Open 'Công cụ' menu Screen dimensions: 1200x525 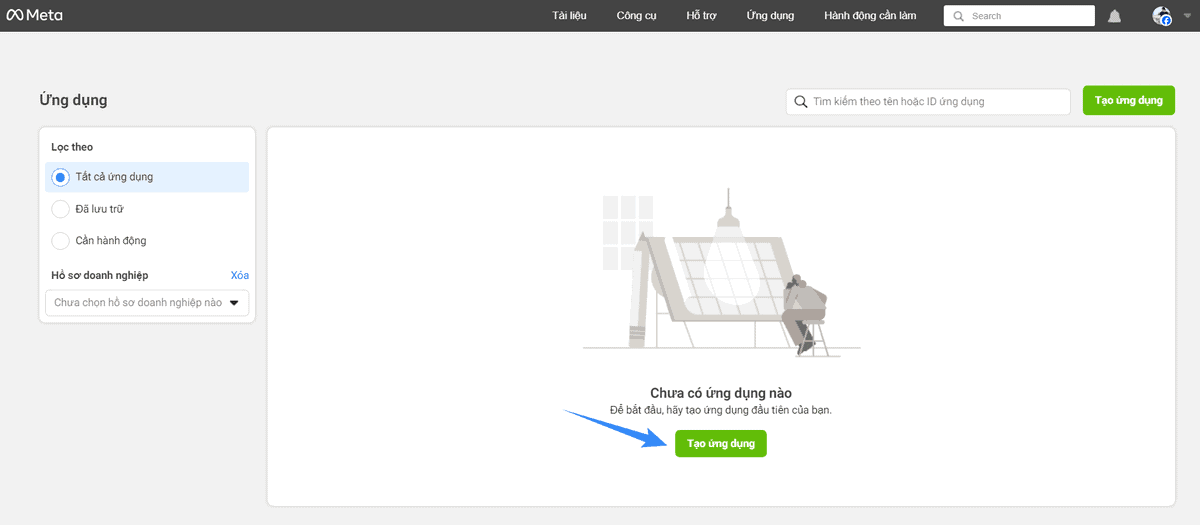coord(636,16)
